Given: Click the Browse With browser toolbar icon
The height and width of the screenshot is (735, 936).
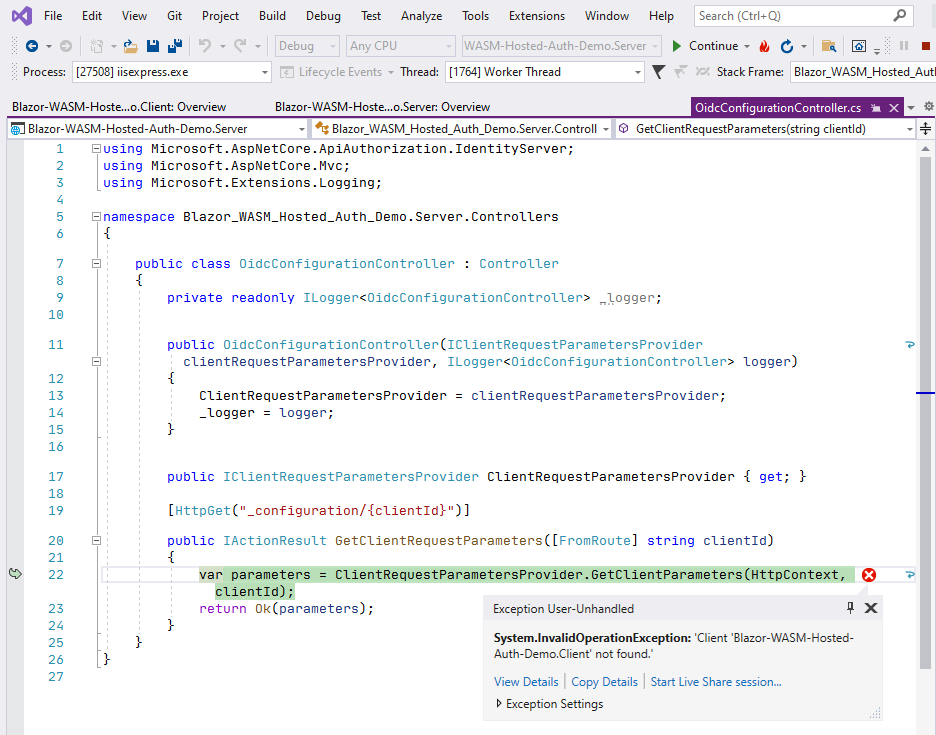Looking at the screenshot, I should pyautogui.click(x=859, y=46).
